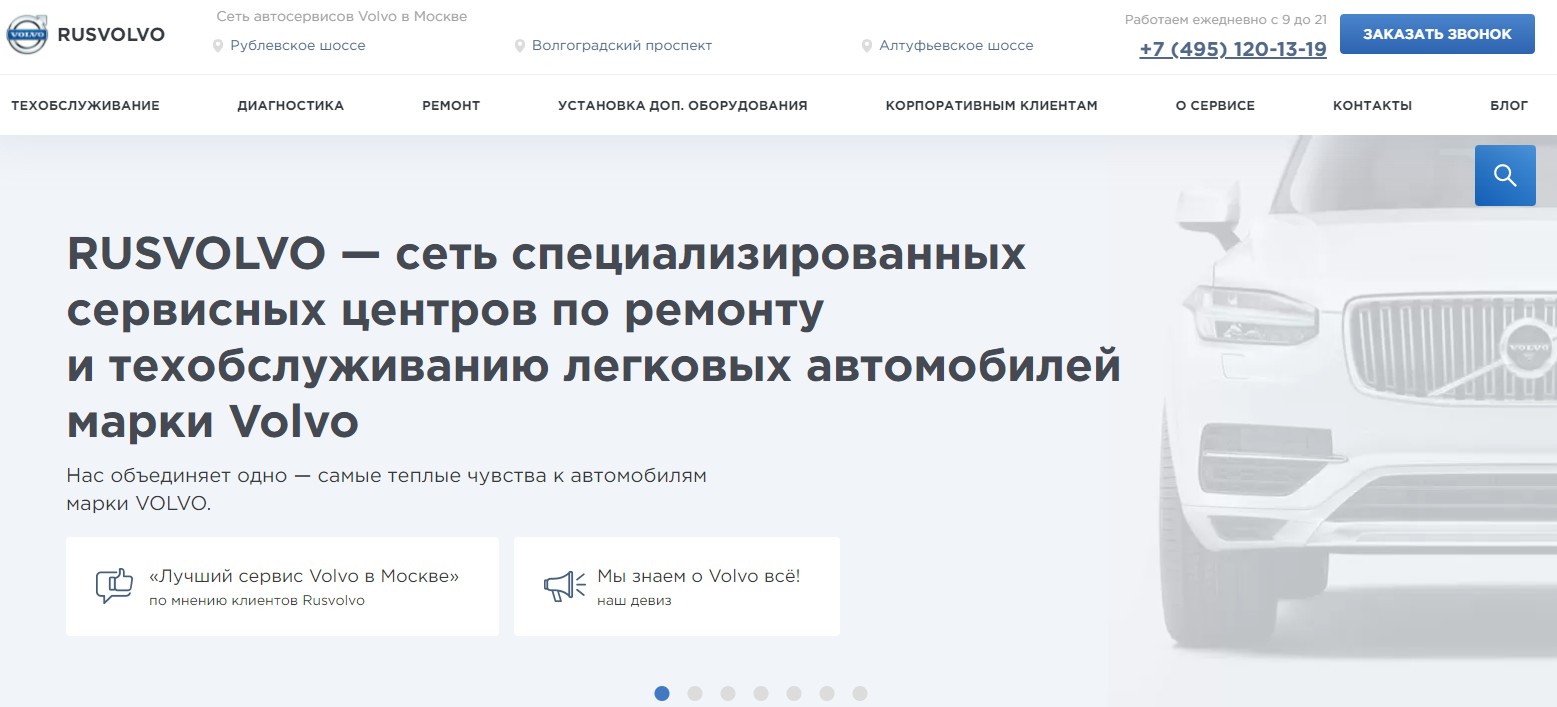The width and height of the screenshot is (1557, 707).
Task: Switch to the sixth carousel slide dot
Action: [x=827, y=693]
